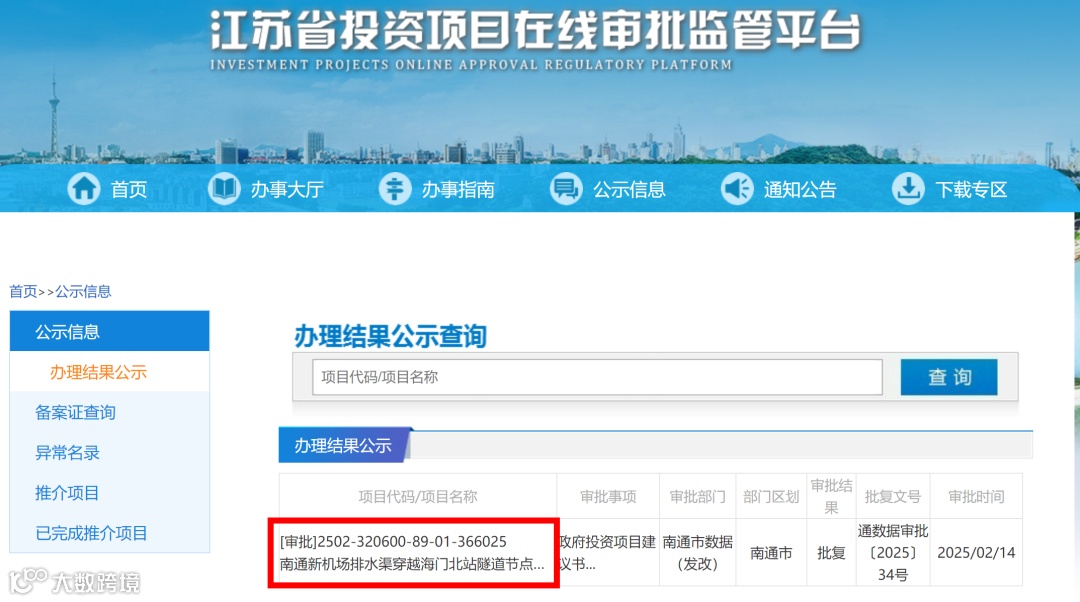Click 首页 in the breadcrumb trail
The image size is (1080, 602).
click(21, 291)
